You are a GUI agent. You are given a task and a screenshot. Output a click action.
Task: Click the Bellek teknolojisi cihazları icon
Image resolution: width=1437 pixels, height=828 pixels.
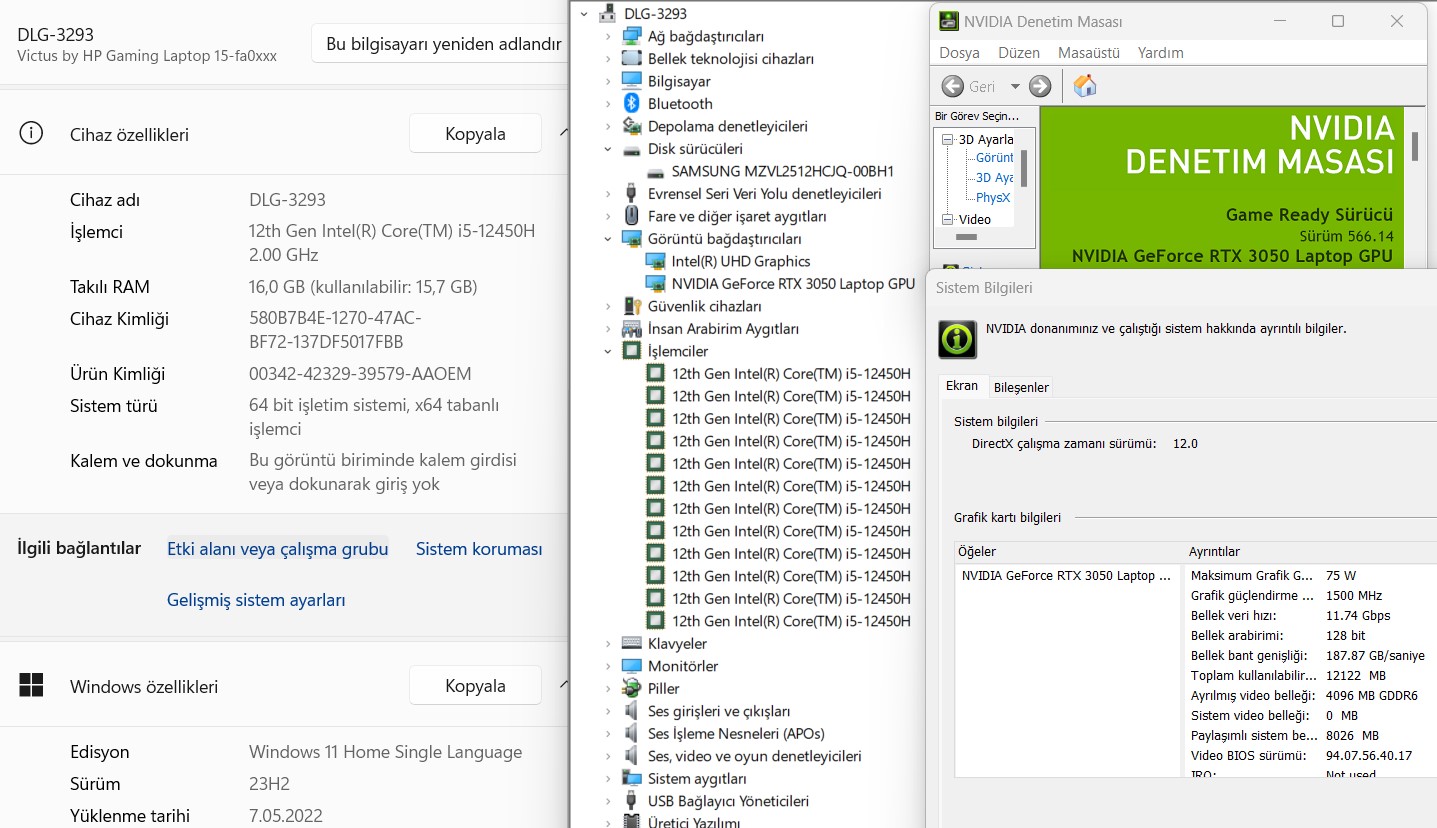coord(631,59)
